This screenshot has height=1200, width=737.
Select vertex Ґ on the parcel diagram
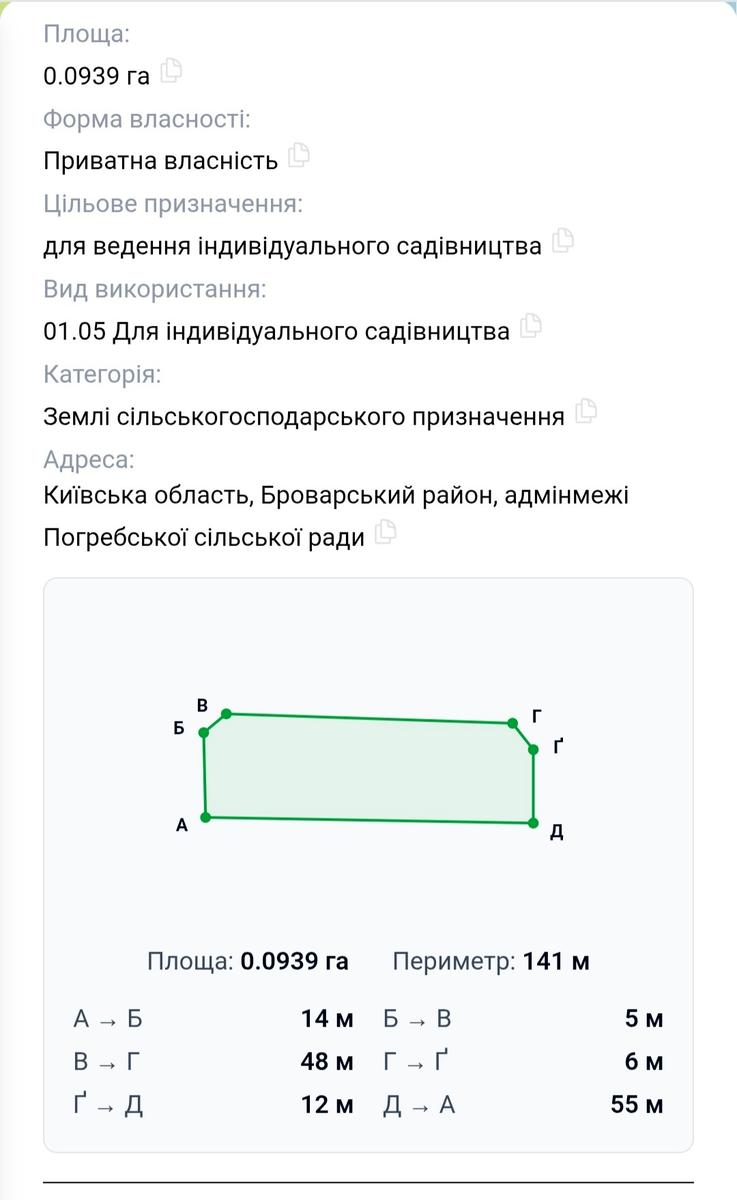click(x=533, y=748)
